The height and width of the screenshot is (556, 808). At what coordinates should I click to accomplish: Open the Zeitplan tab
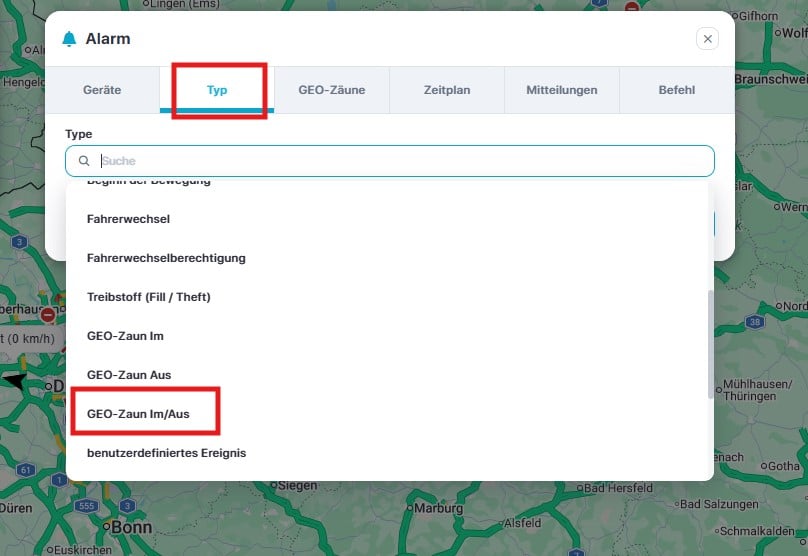tap(446, 90)
